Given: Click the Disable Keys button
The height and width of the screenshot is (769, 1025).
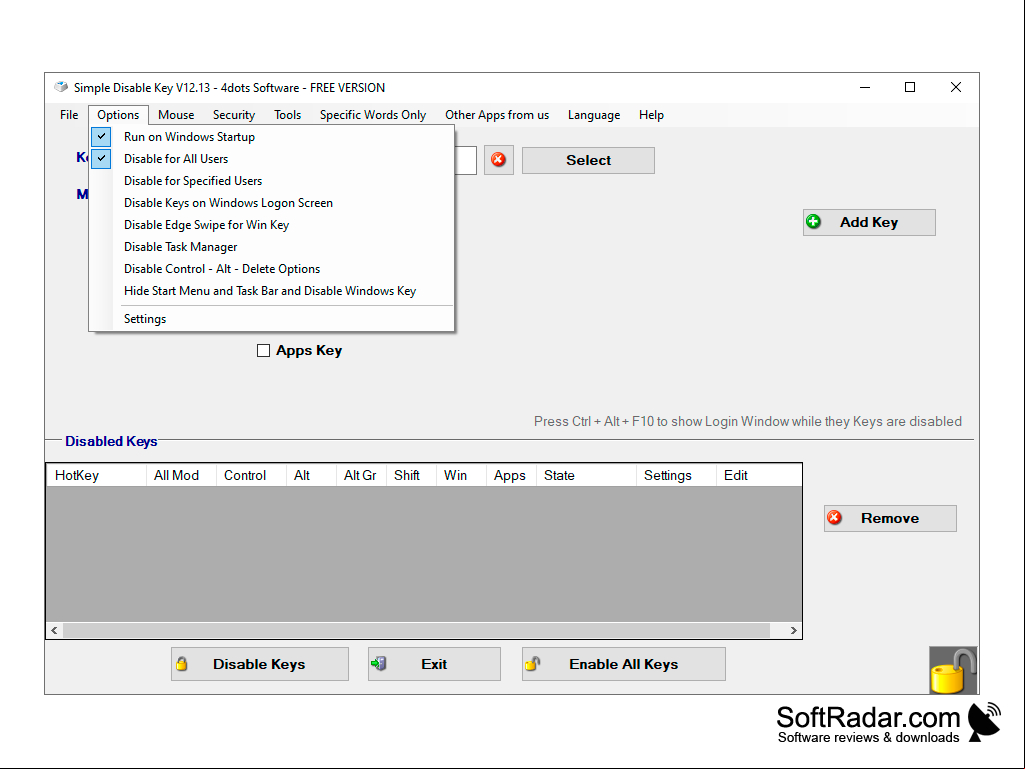Looking at the screenshot, I should tap(260, 664).
